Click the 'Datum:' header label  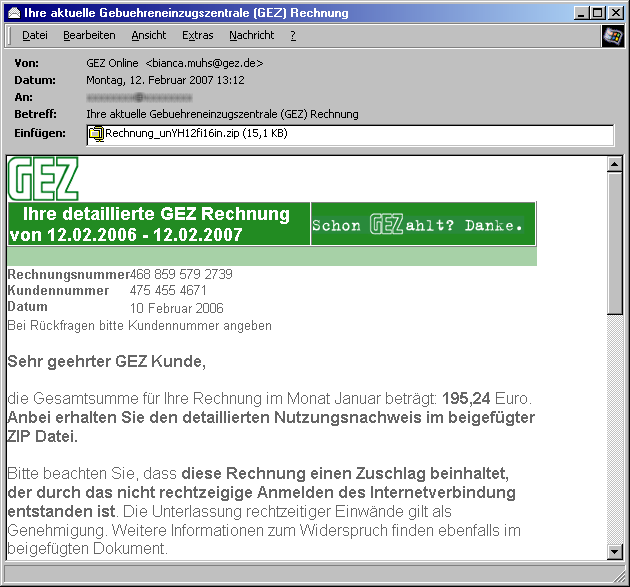point(35,80)
